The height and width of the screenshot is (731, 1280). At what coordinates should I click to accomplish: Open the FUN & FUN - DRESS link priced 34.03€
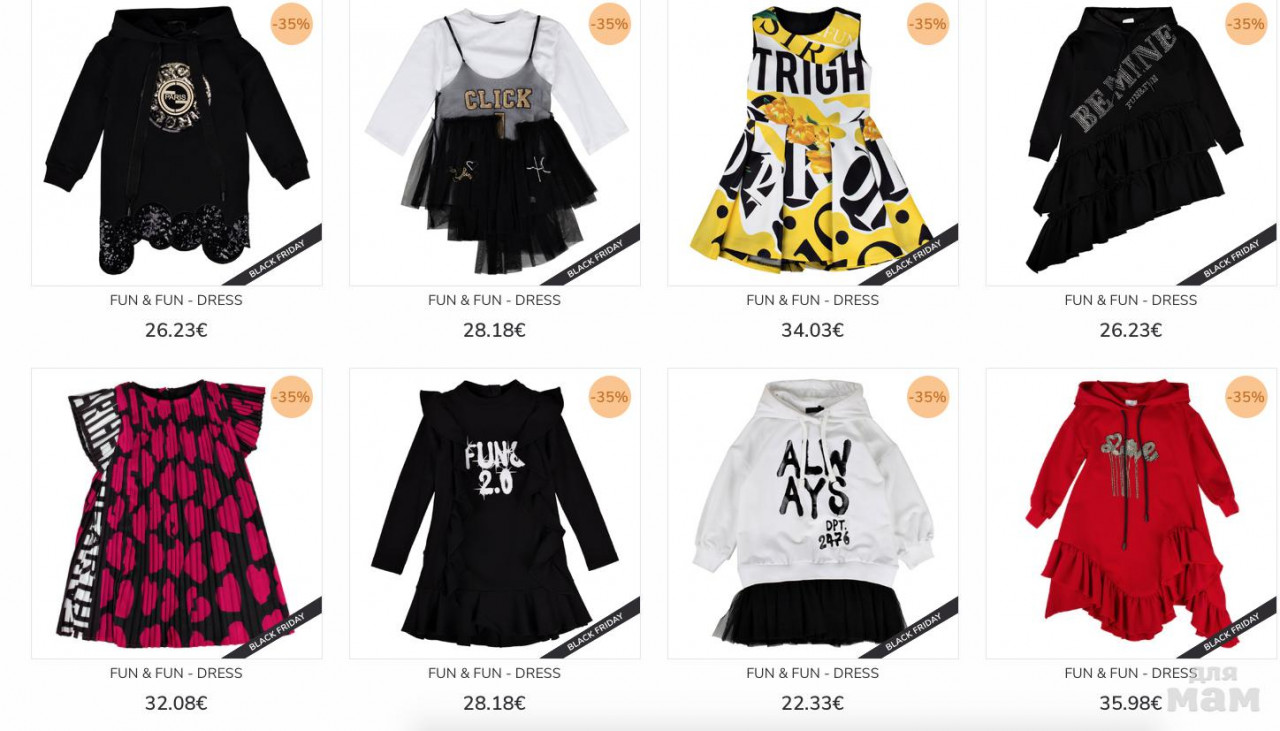(812, 300)
